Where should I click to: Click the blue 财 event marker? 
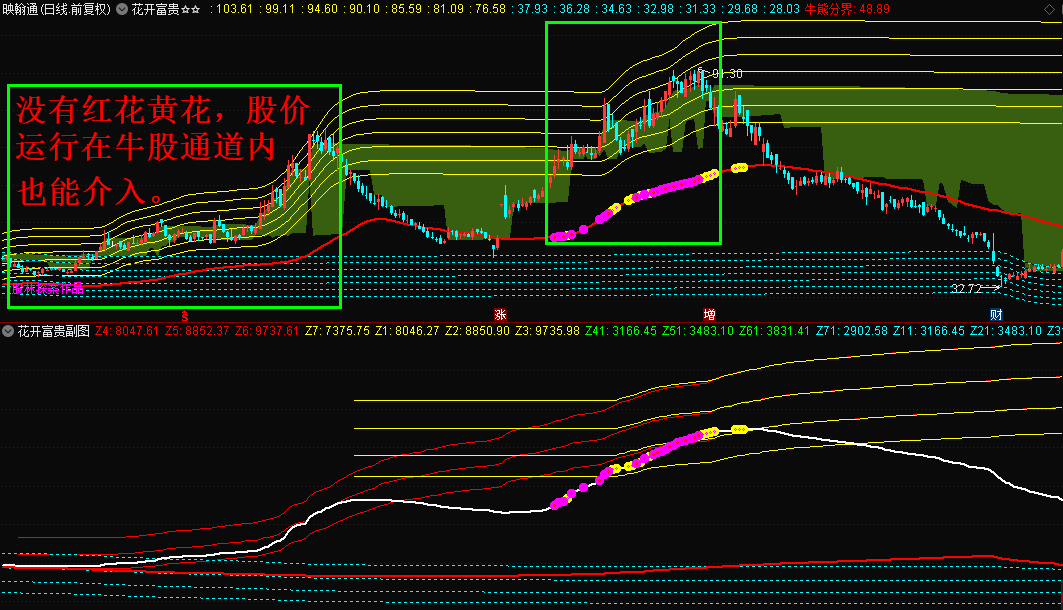click(996, 314)
